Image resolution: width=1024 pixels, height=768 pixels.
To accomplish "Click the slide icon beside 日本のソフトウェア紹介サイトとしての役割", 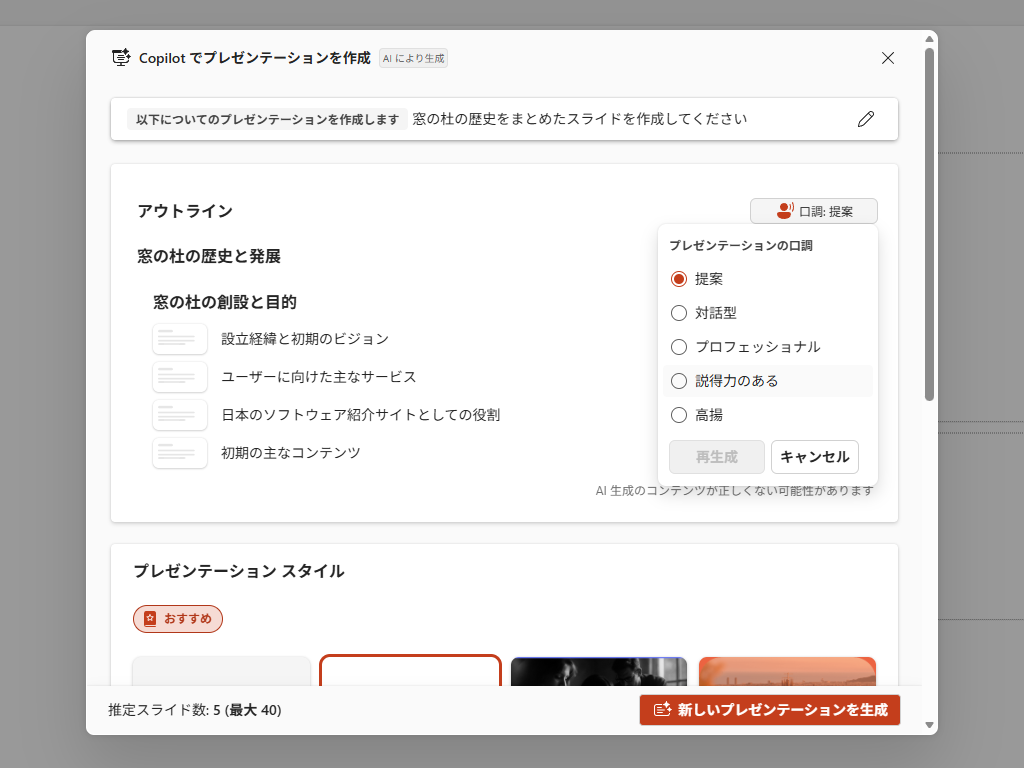I will pos(180,414).
